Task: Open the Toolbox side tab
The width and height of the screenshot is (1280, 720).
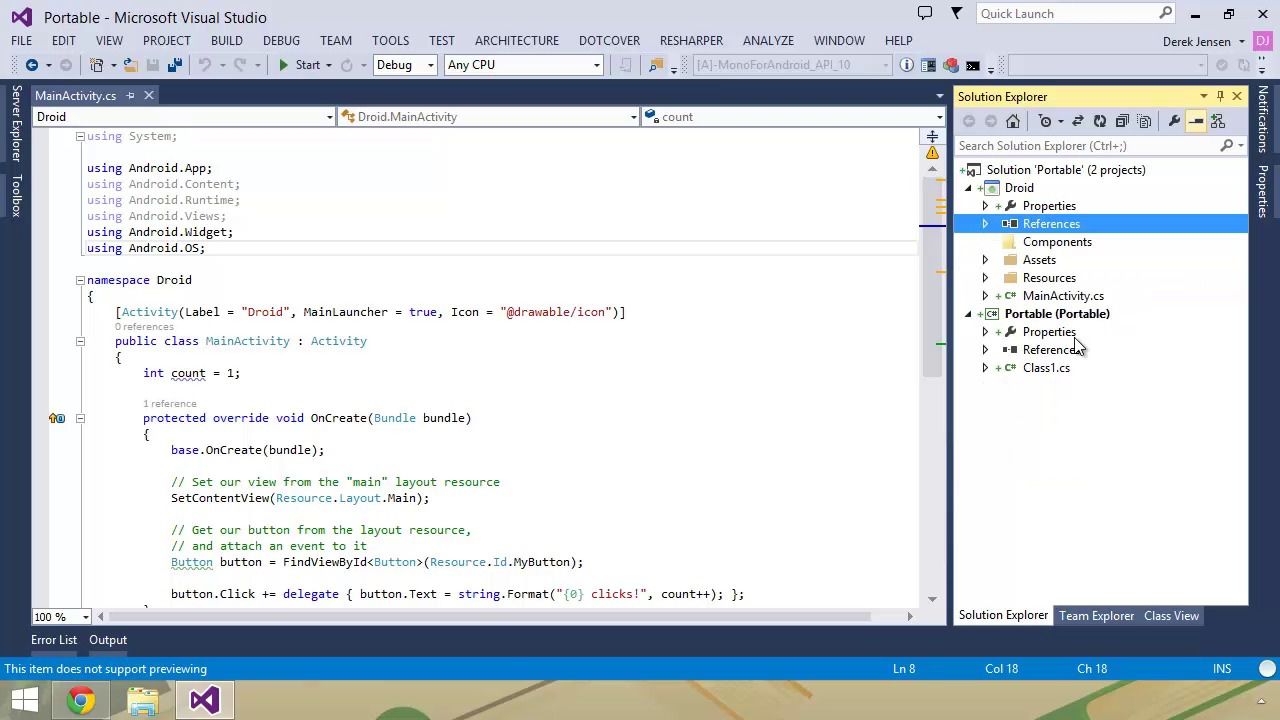Action: [x=16, y=195]
